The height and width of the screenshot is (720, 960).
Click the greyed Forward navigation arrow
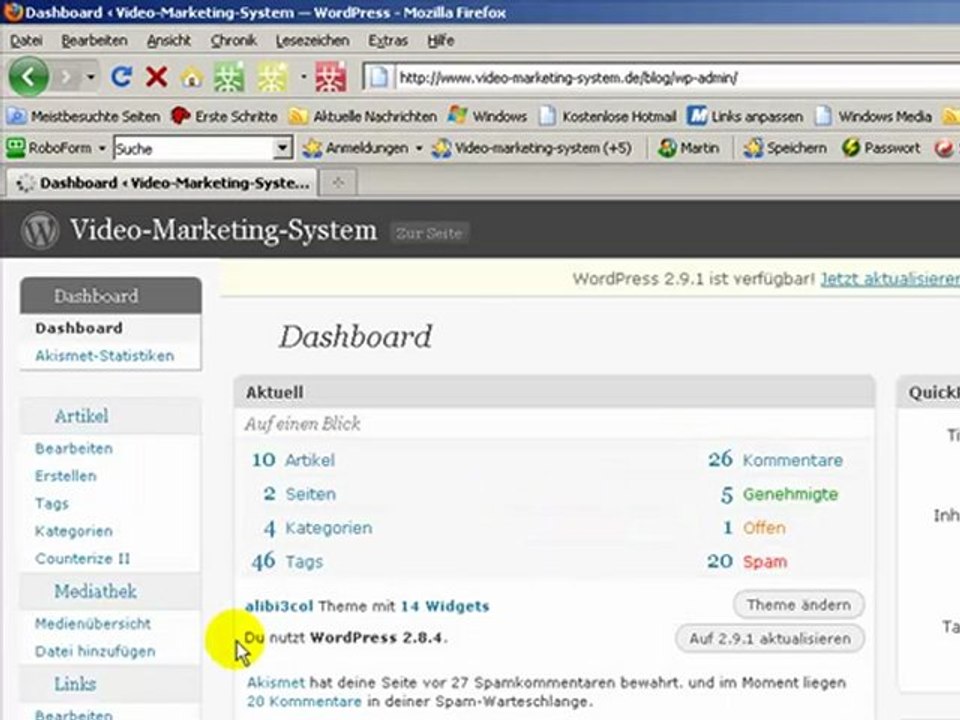[x=67, y=78]
